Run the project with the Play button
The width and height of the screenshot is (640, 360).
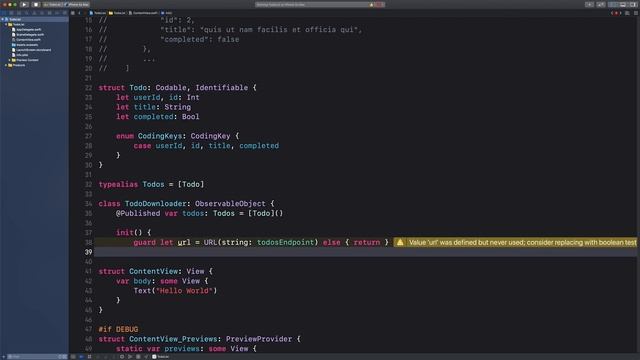point(24,4)
